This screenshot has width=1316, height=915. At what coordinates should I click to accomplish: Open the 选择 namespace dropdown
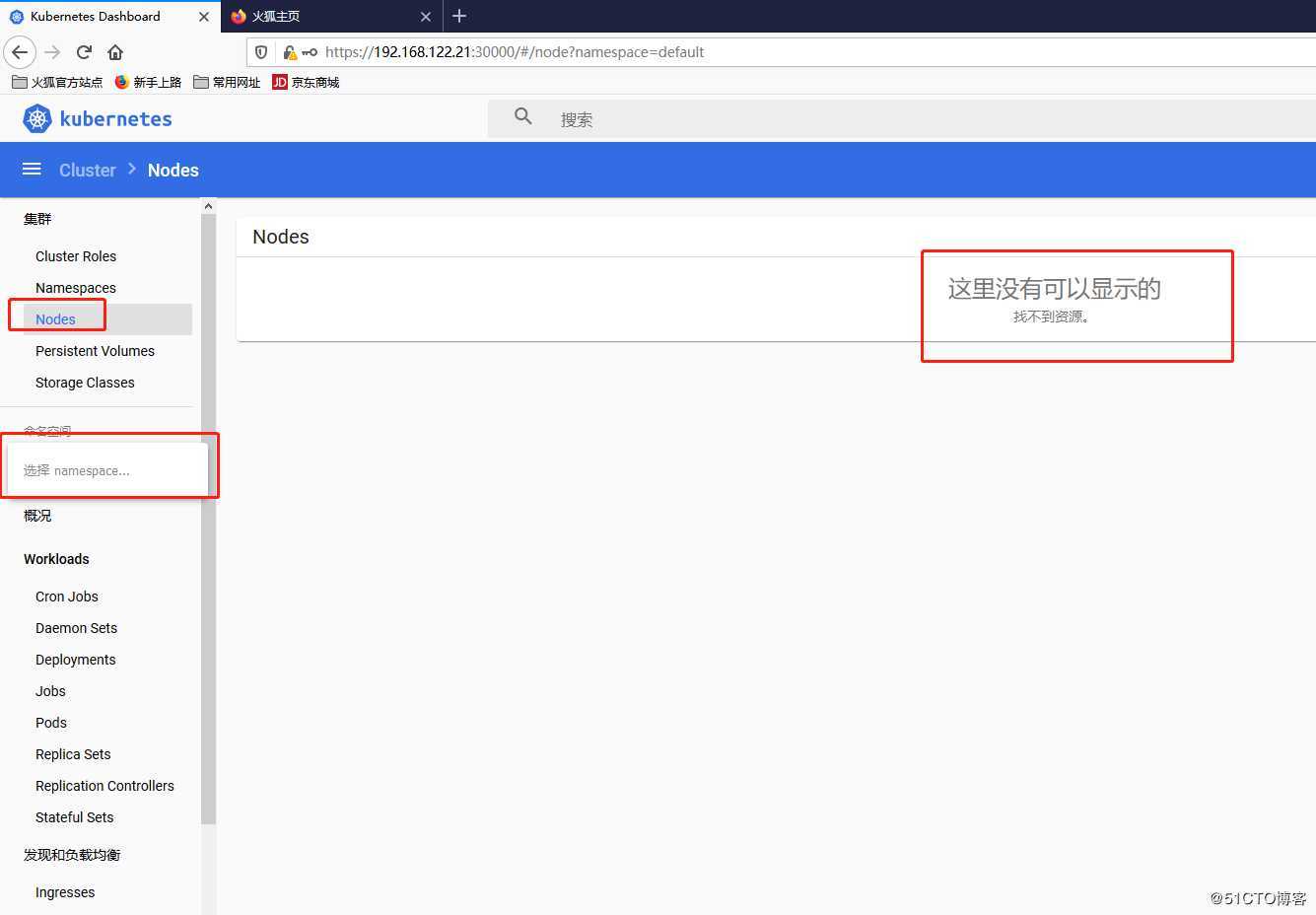(x=107, y=470)
